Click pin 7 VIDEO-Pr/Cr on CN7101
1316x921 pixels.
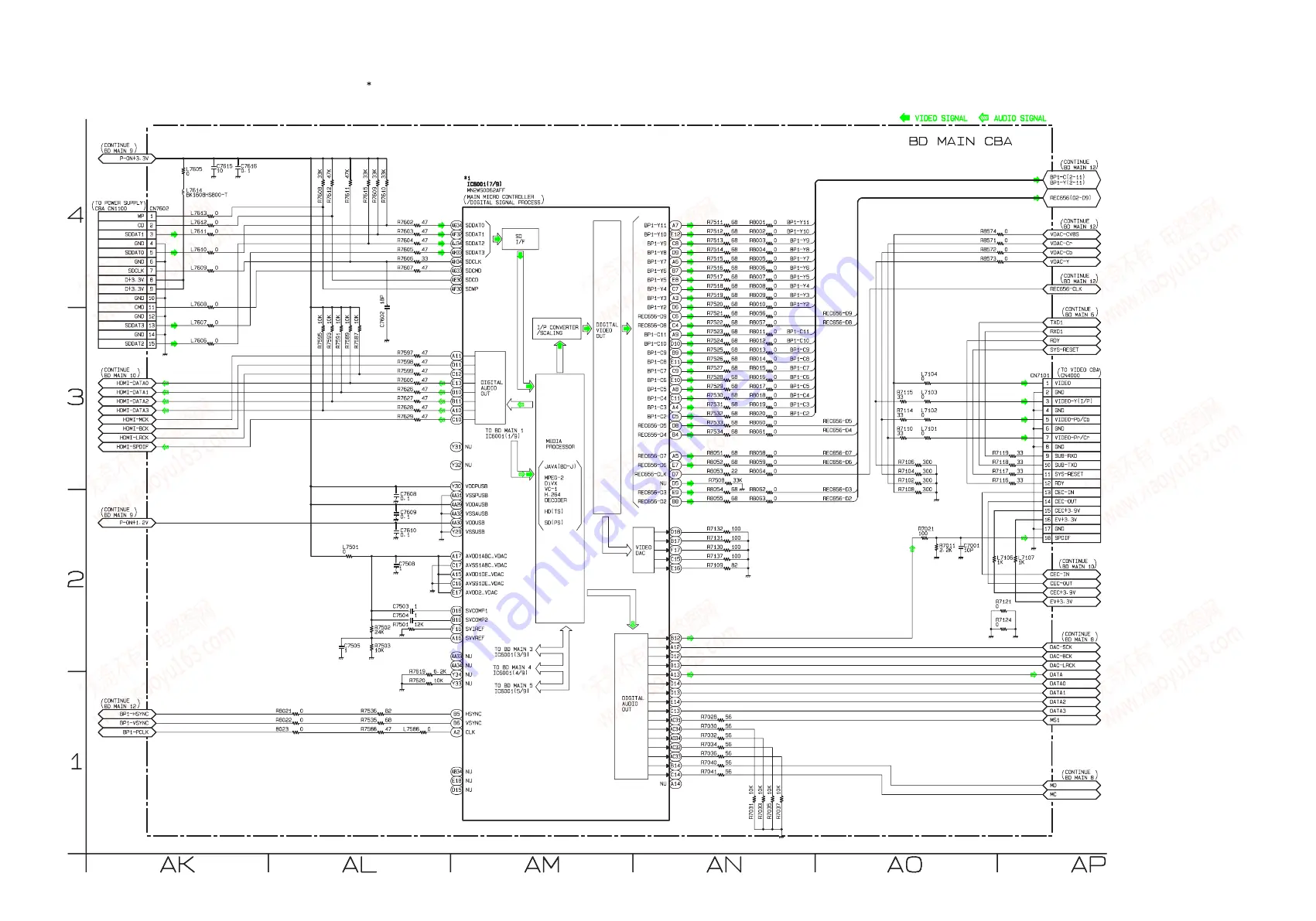(x=1072, y=438)
